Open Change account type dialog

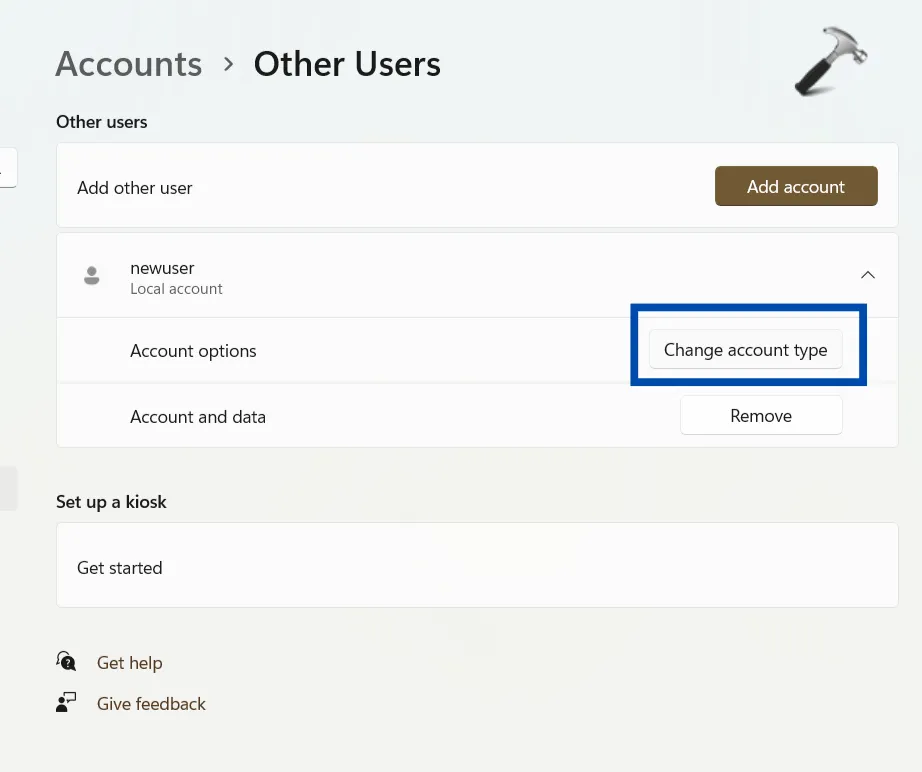(745, 350)
